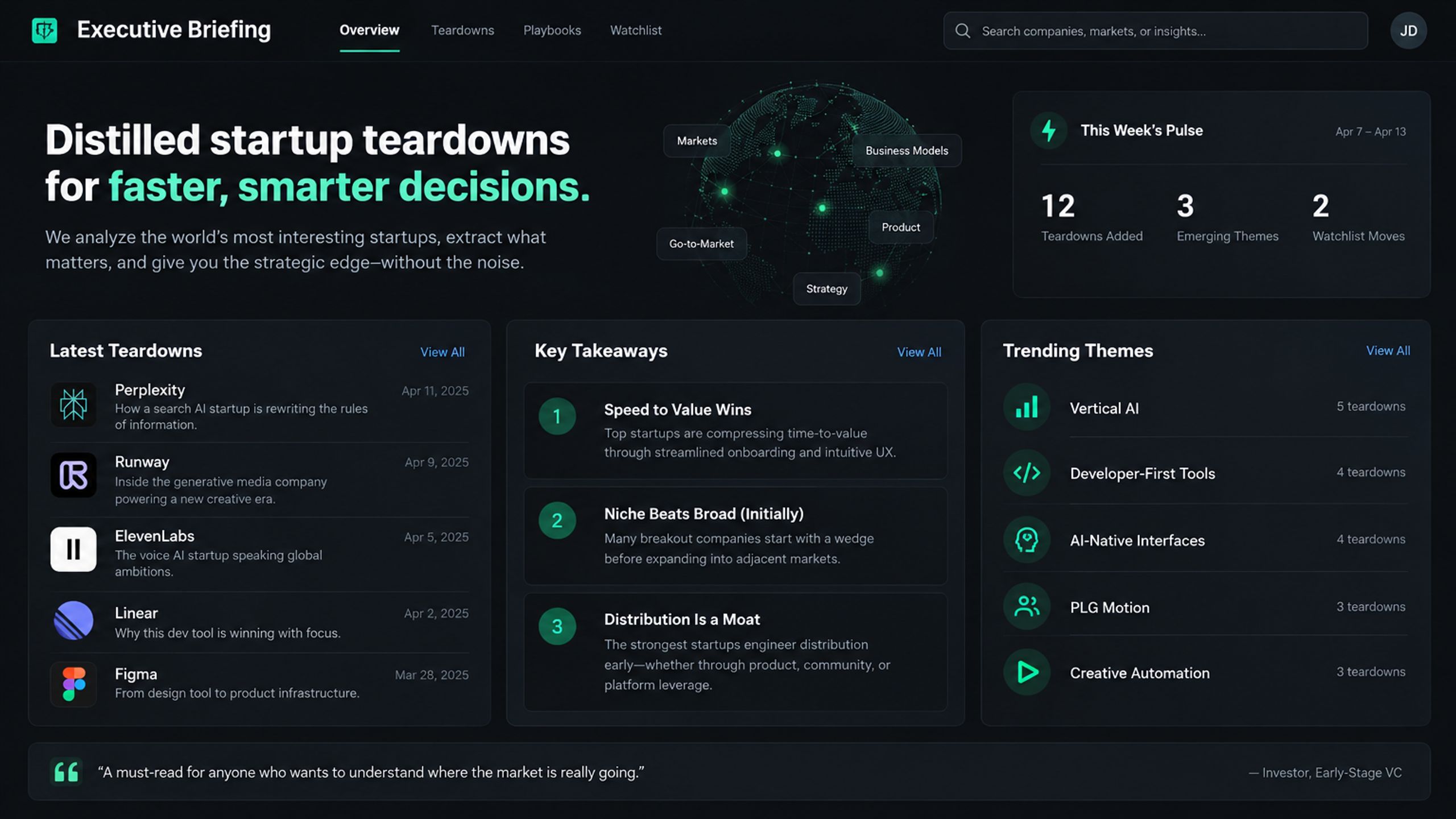Click the Perplexity teardown title
The height and width of the screenshot is (819, 1456).
(x=150, y=390)
